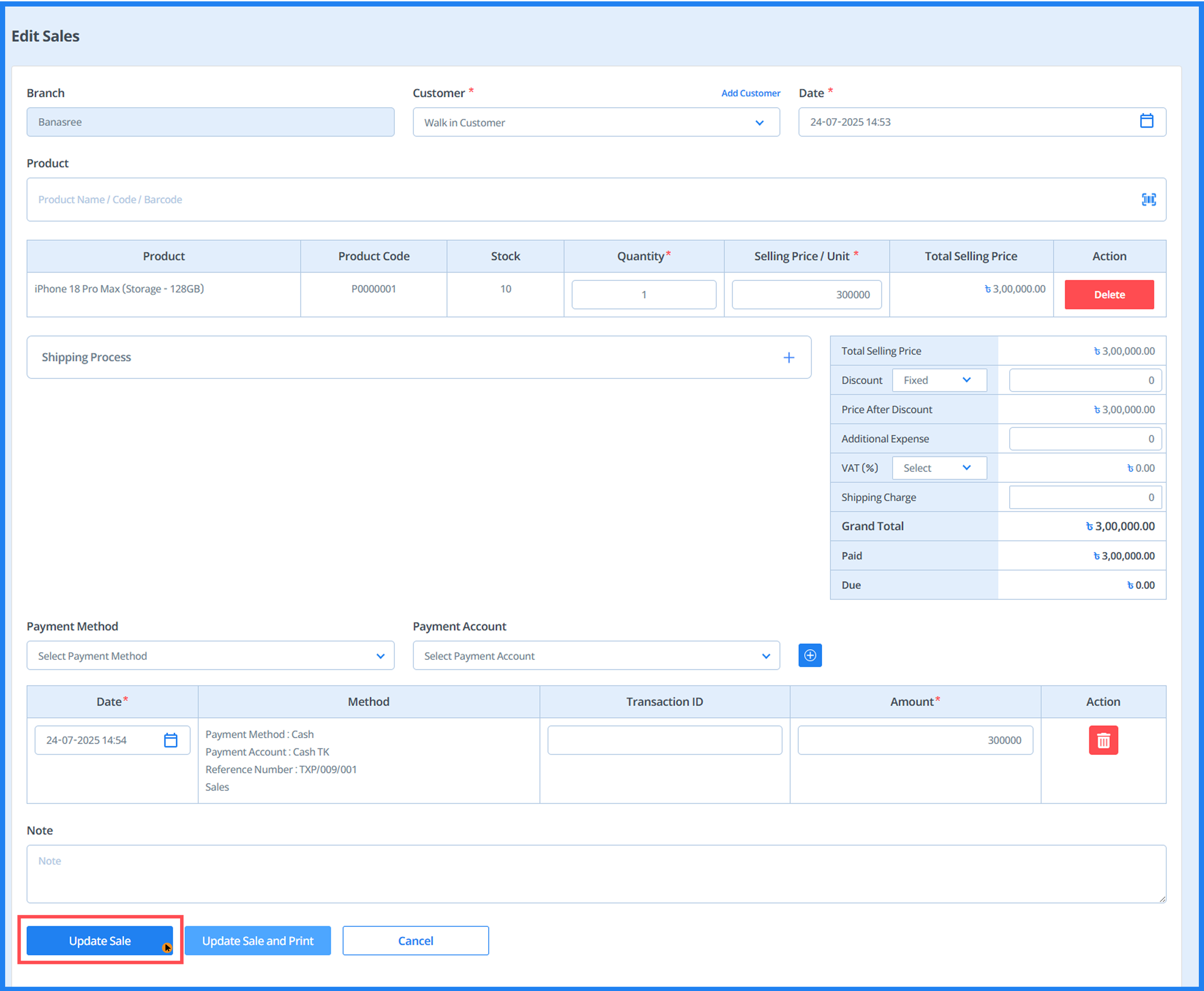Viewport: 1204px width, 991px height.
Task: Click the Cancel button
Action: (415, 940)
